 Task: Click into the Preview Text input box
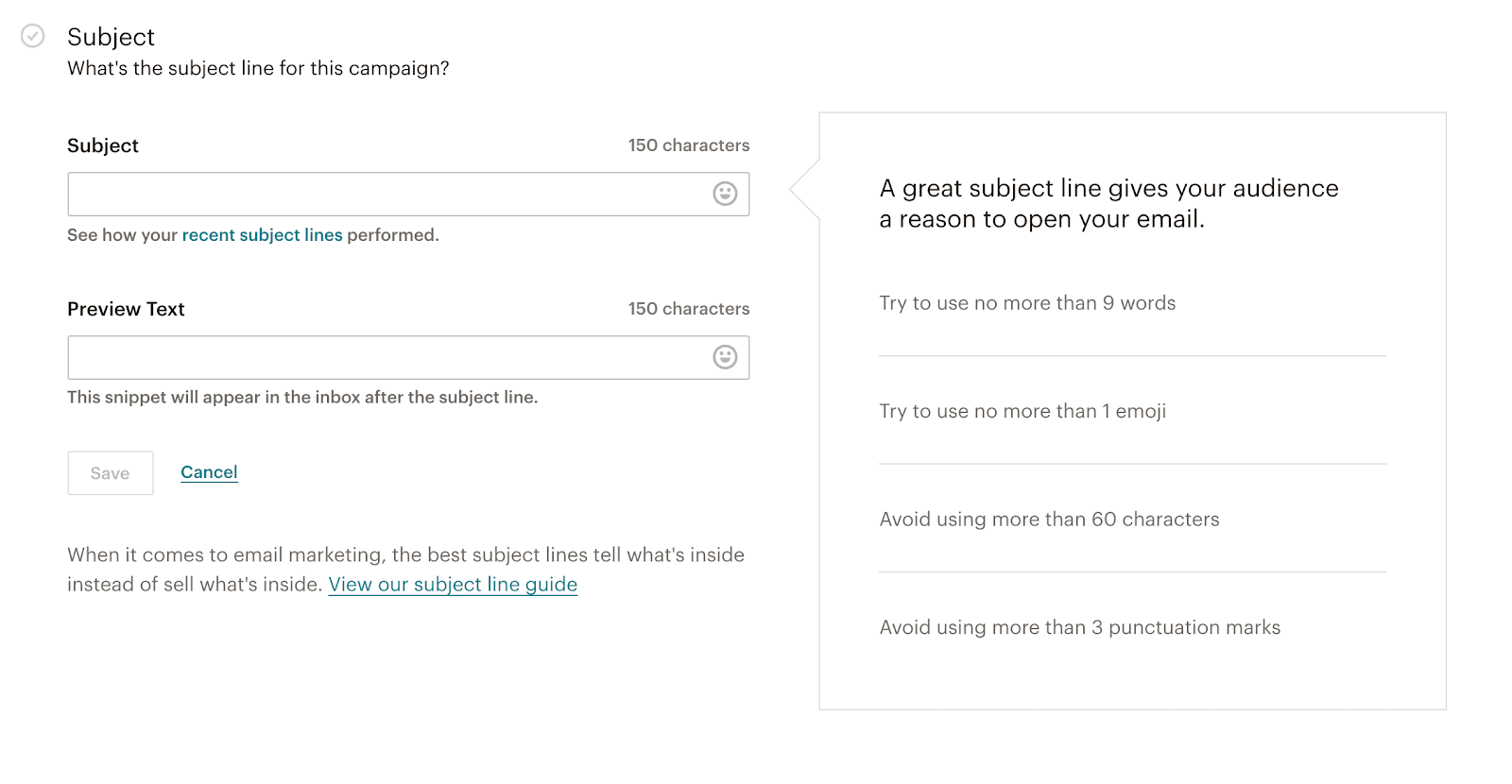pos(387,357)
